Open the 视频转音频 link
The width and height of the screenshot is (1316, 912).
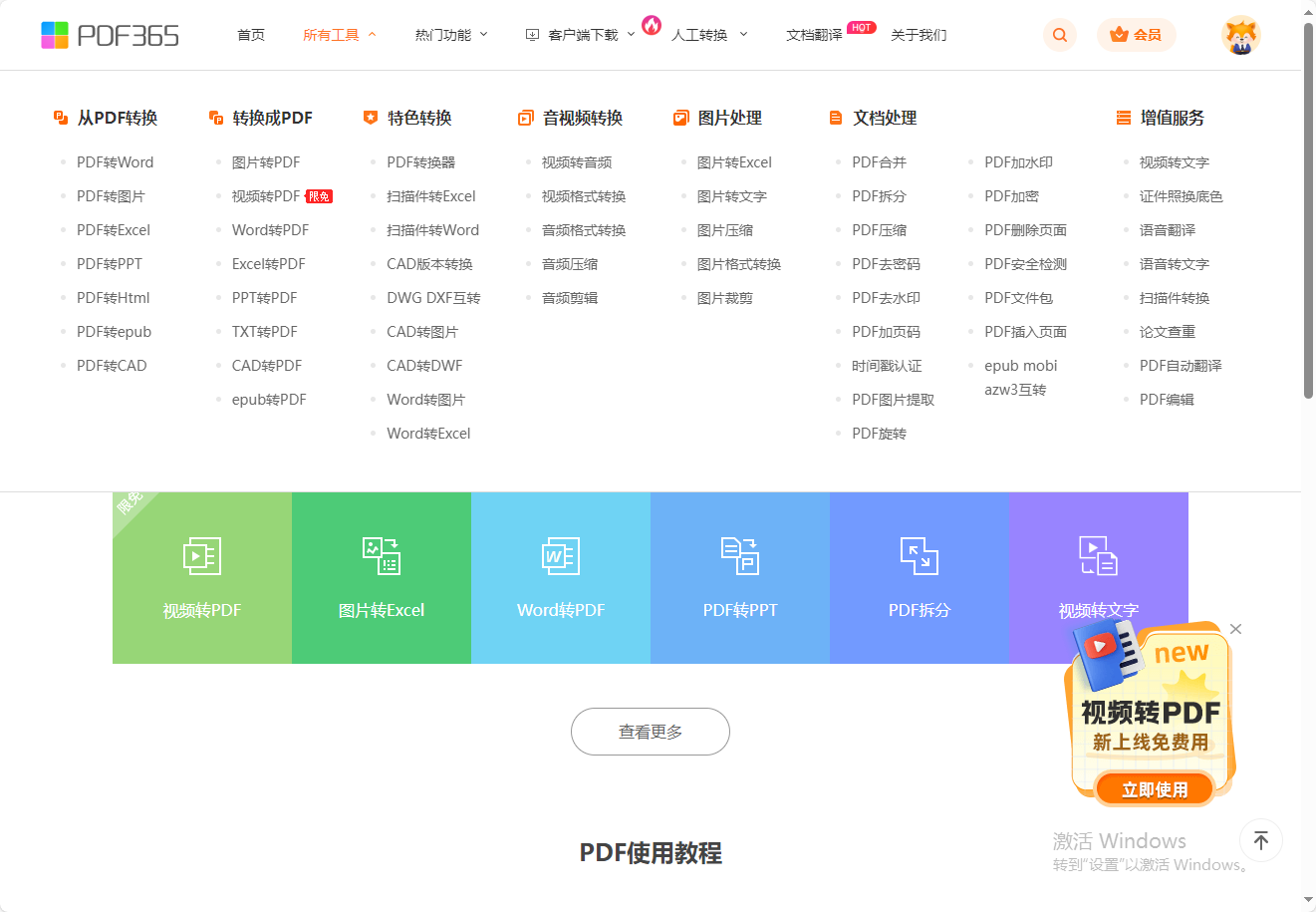(x=577, y=162)
